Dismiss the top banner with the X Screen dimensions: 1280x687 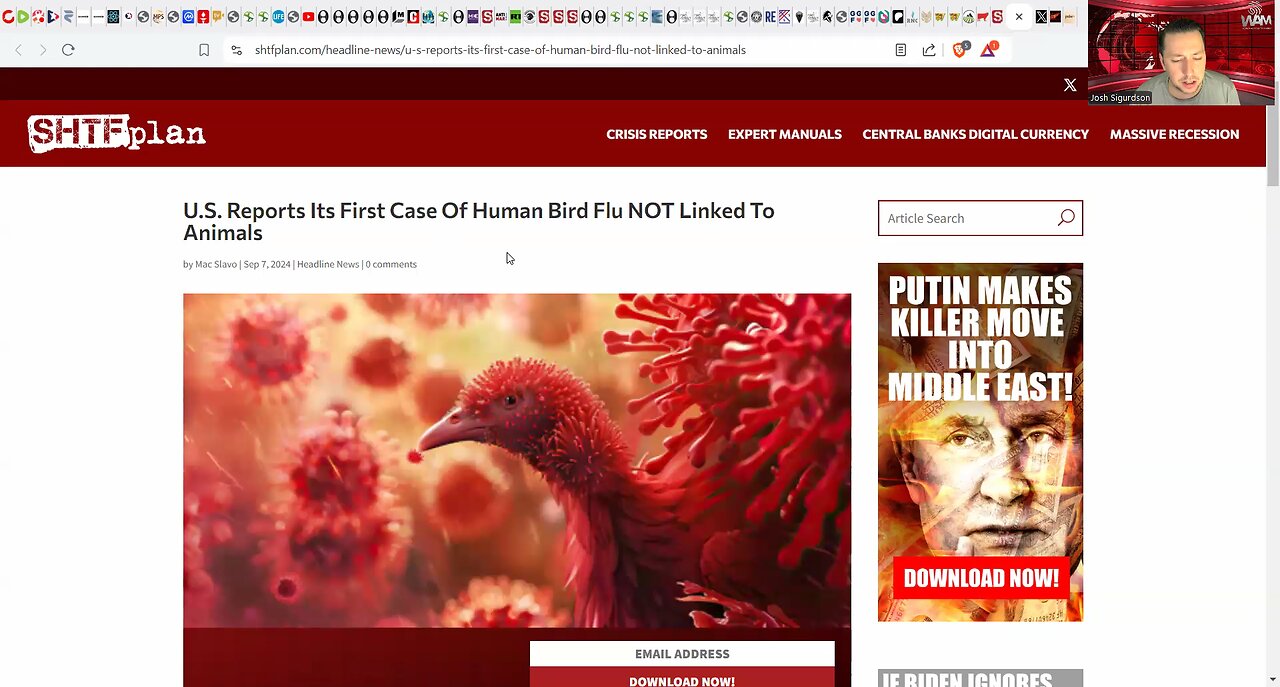tap(1070, 85)
